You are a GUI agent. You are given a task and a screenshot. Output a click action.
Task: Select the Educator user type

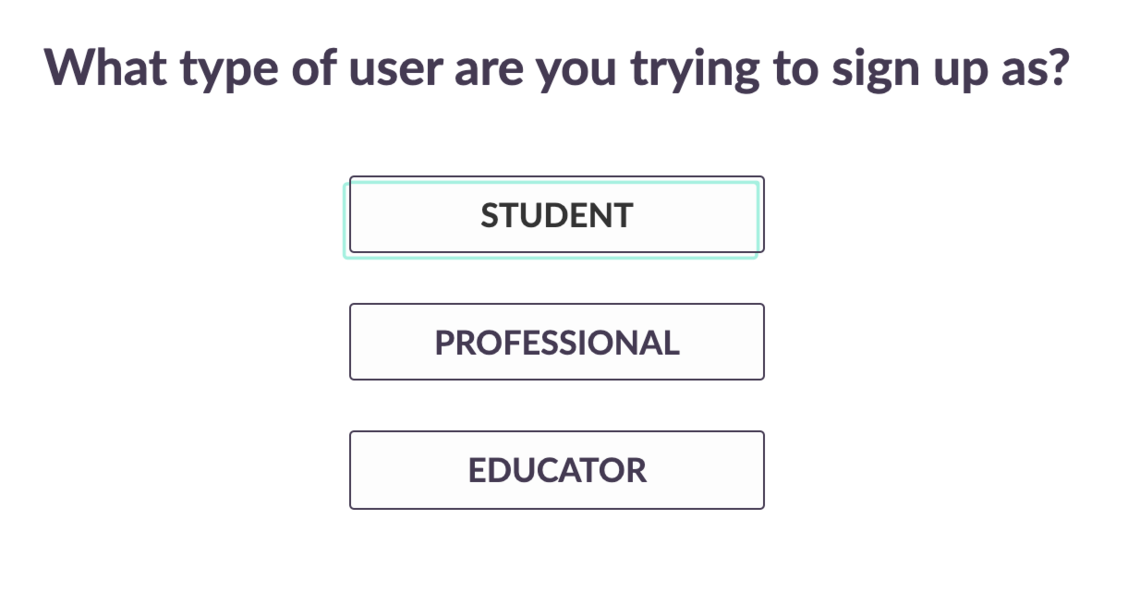click(556, 470)
